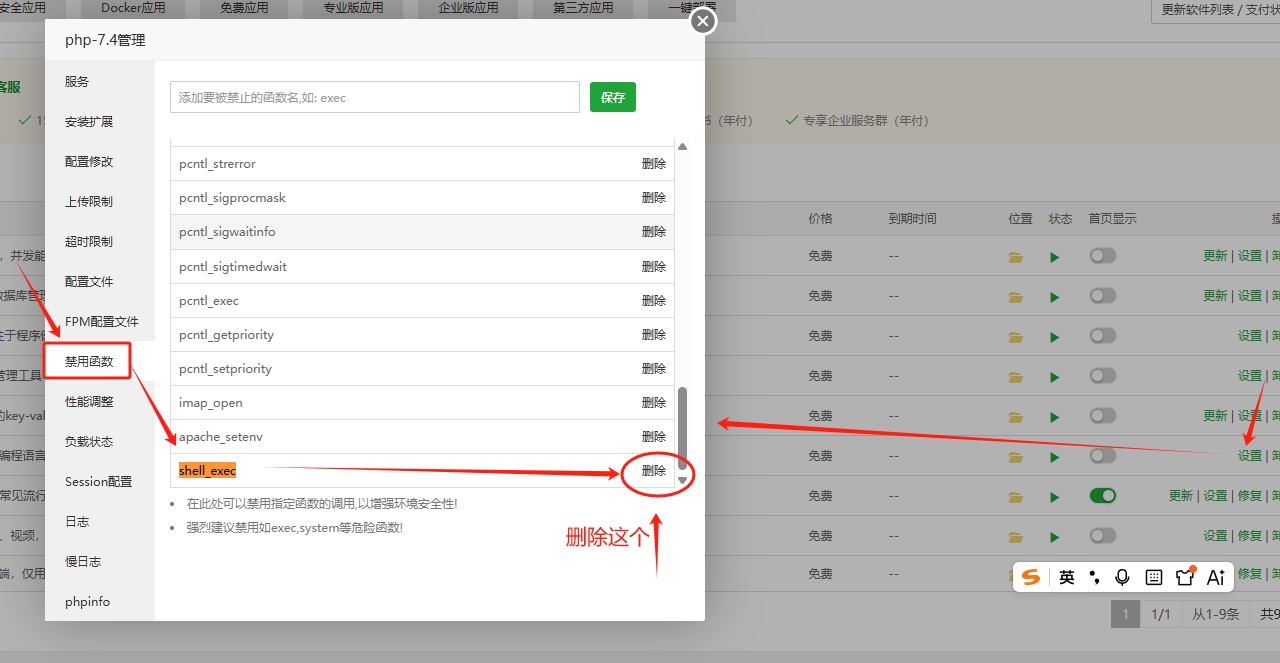Viewport: 1280px width, 663px height.
Task: Toggle the punctuation mode icon in IME bar
Action: coord(1095,577)
